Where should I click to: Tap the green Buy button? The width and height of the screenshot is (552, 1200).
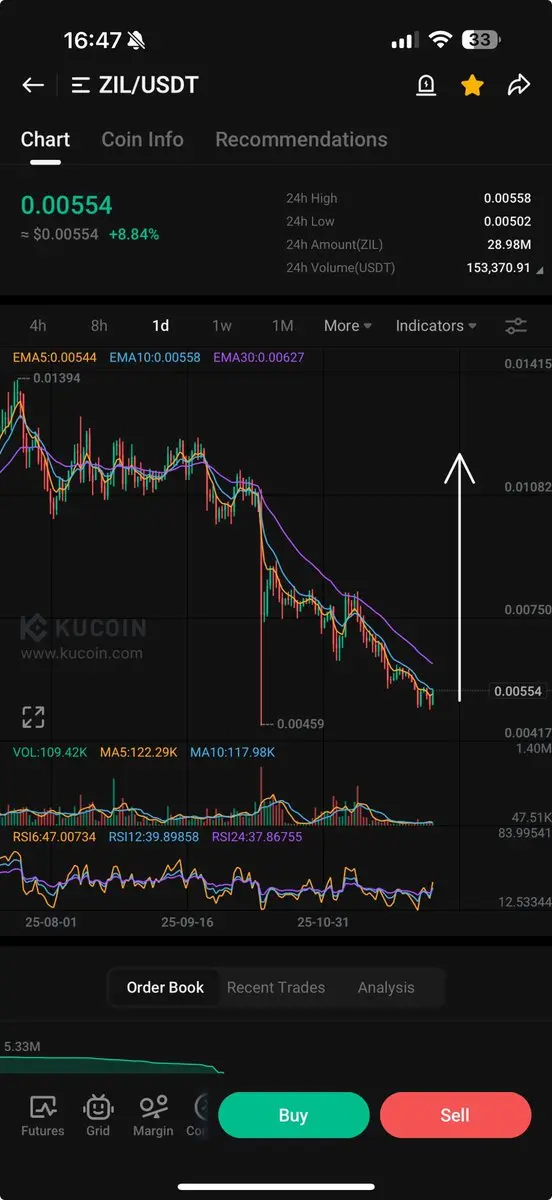click(x=293, y=1115)
